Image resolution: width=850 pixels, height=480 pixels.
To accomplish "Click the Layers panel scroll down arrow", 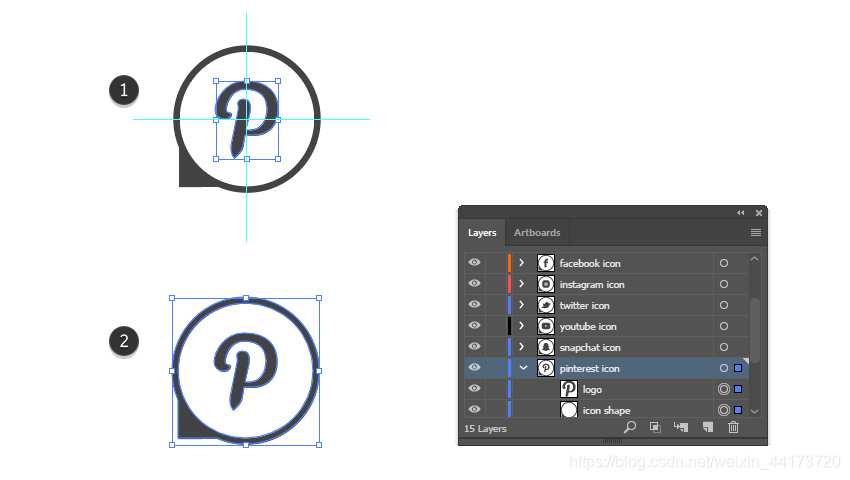I will tap(755, 412).
